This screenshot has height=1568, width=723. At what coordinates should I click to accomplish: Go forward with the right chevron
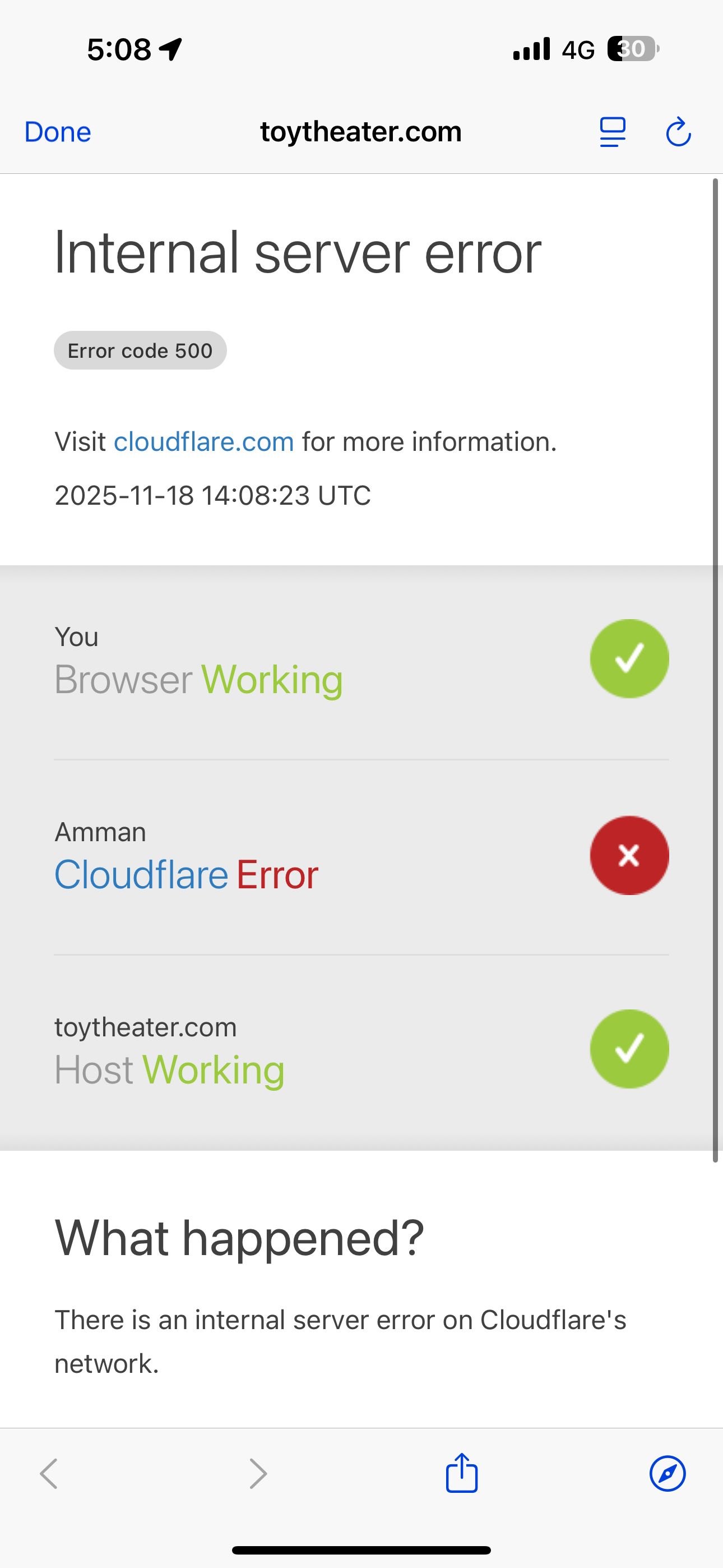click(x=258, y=1473)
